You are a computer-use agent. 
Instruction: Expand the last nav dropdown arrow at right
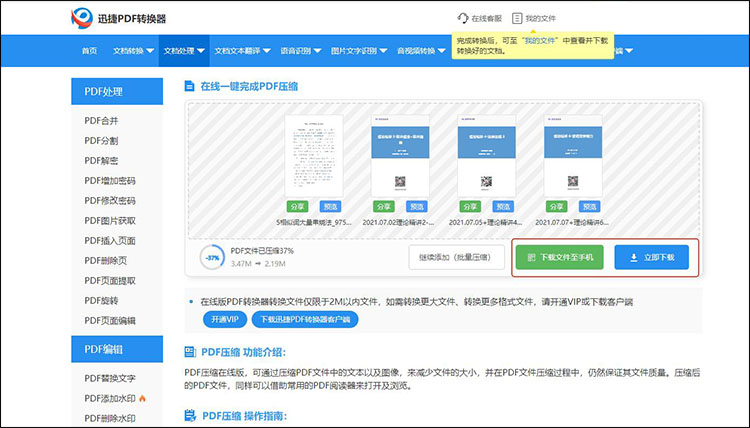click(x=629, y=51)
